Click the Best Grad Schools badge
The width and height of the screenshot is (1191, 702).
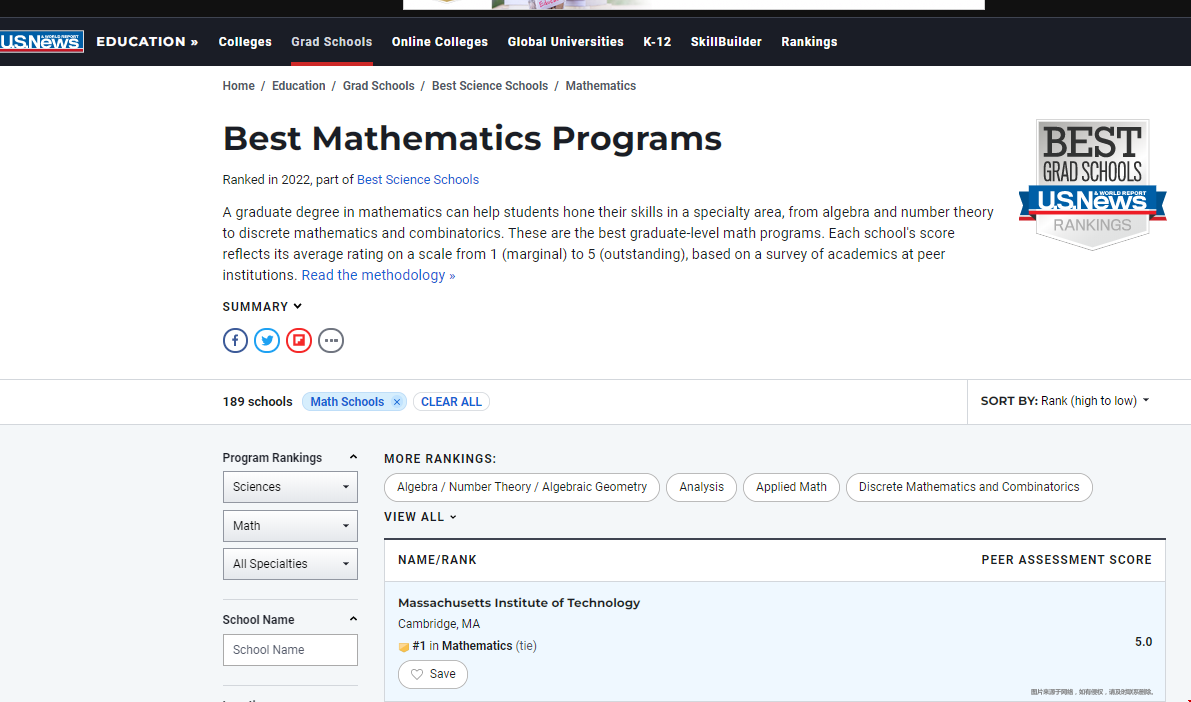(x=1092, y=185)
